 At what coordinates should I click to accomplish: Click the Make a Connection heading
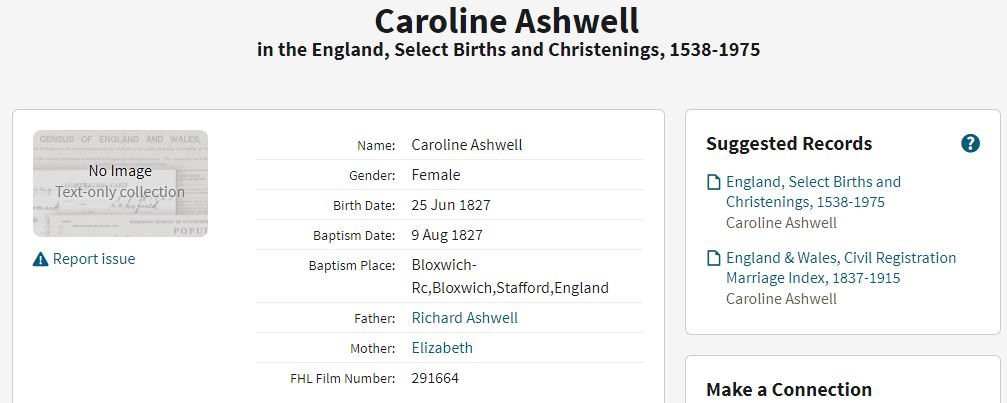click(x=789, y=390)
